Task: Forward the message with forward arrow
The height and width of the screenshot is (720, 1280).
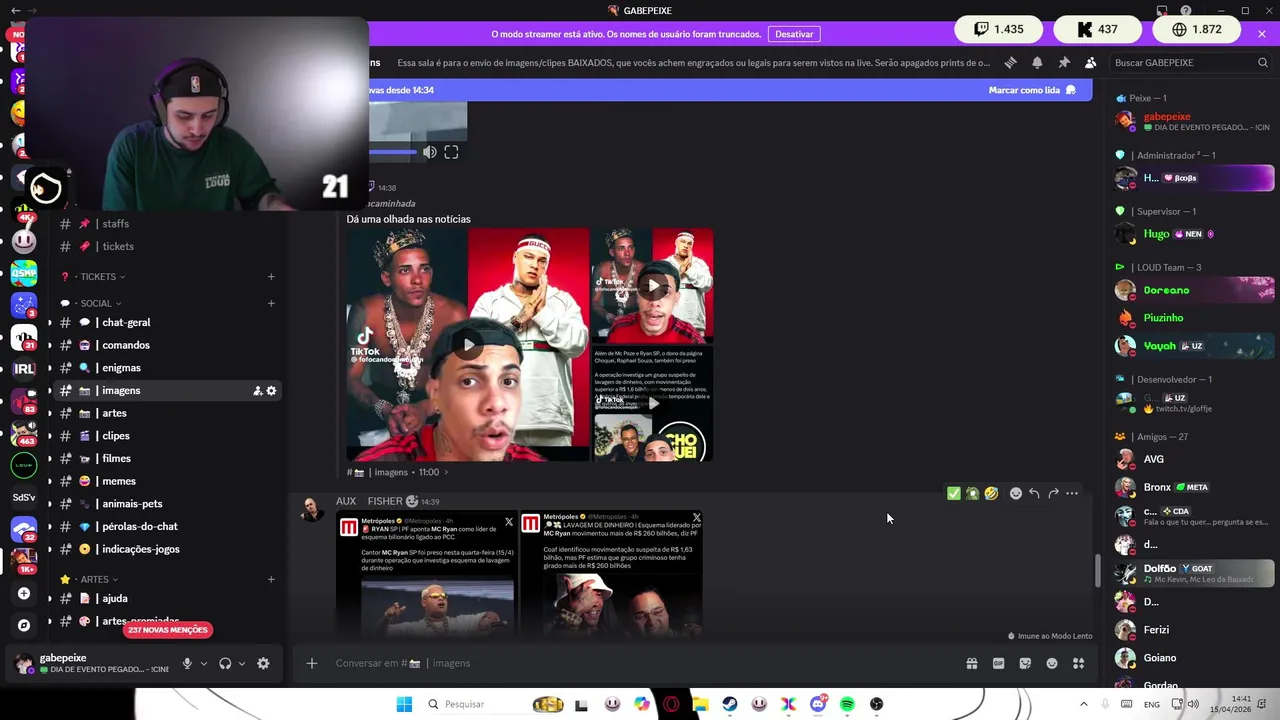Action: pos(1053,493)
